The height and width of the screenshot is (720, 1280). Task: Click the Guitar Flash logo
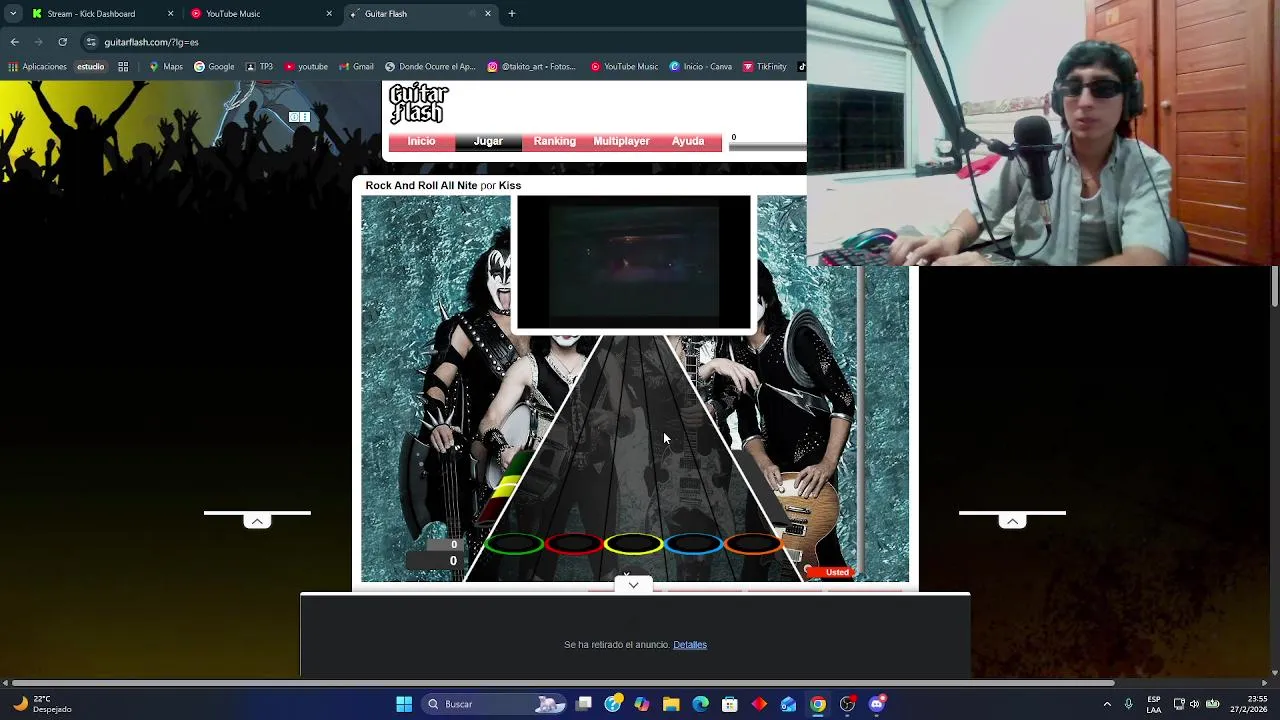tap(418, 104)
